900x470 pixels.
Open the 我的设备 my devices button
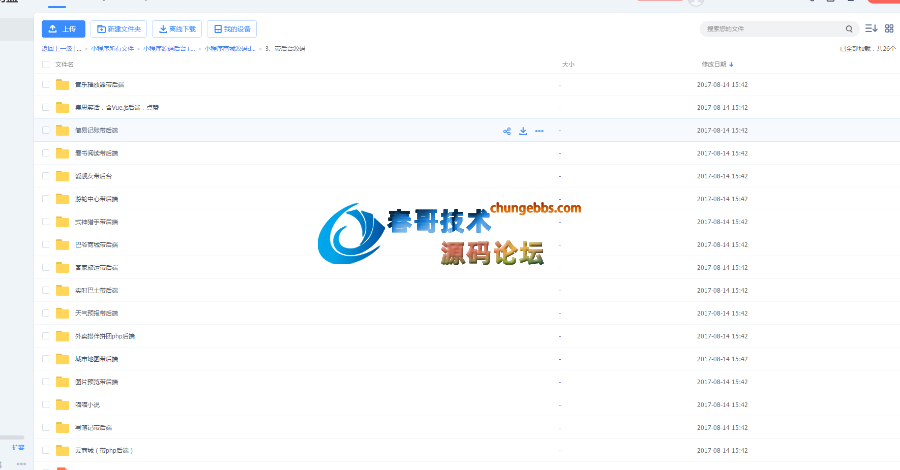[232, 29]
